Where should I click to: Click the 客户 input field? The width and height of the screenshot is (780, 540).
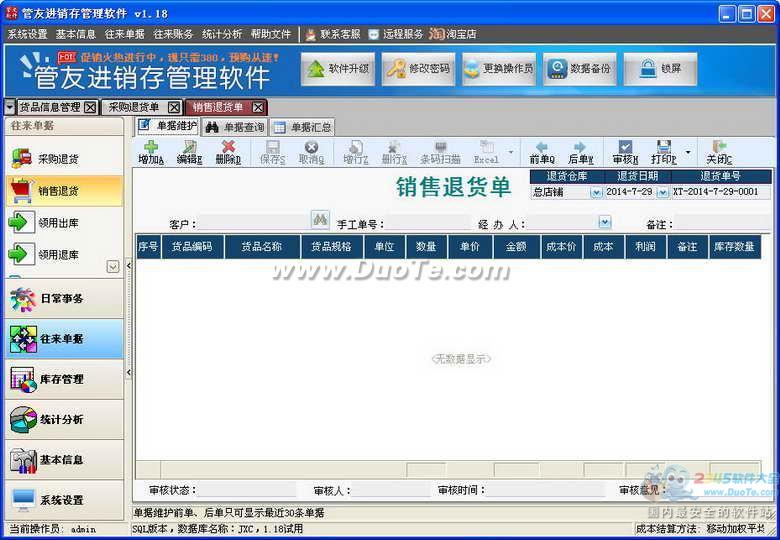pyautogui.click(x=254, y=222)
